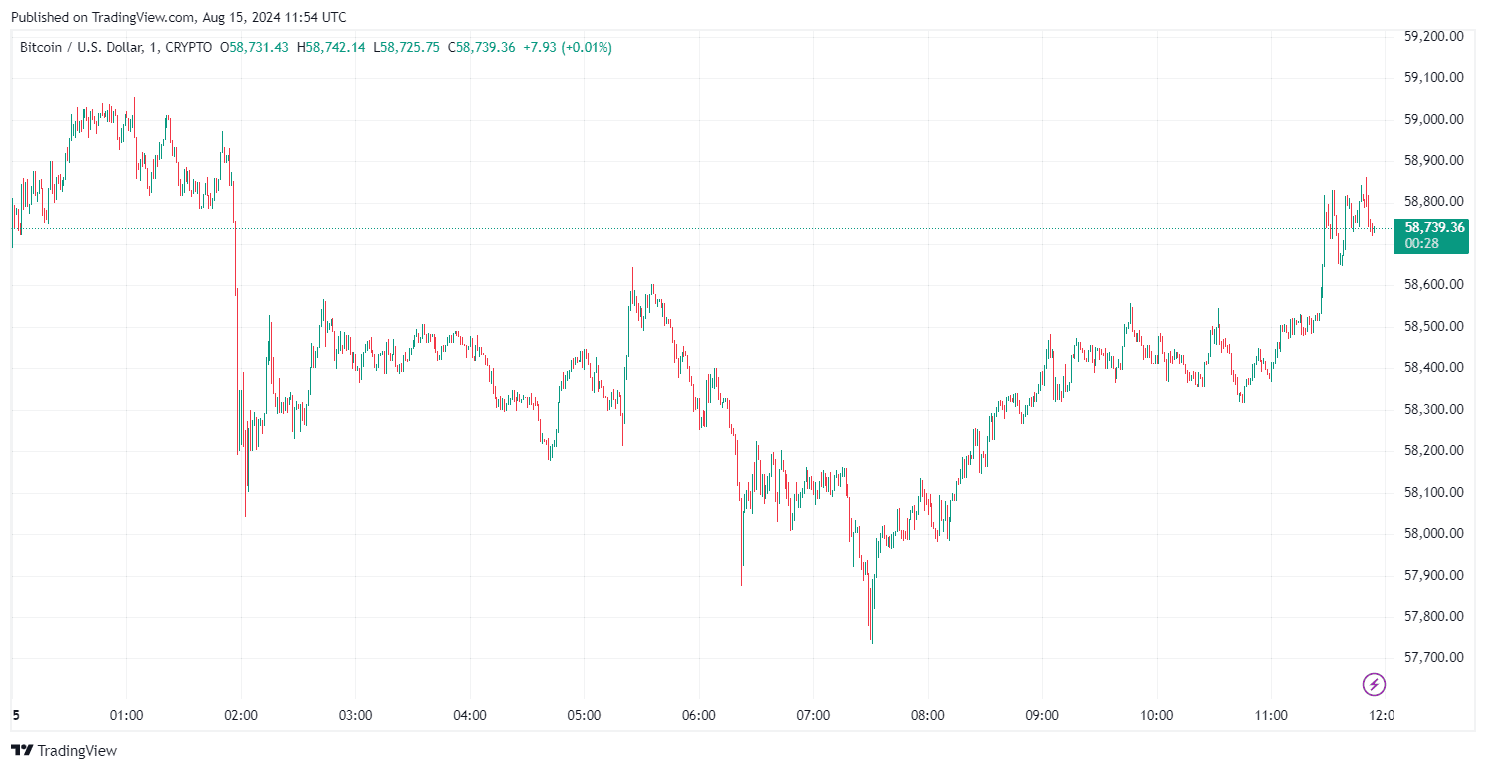Click the 59,000.00 price axis label
This screenshot has height=770, width=1486.
[x=1434, y=119]
